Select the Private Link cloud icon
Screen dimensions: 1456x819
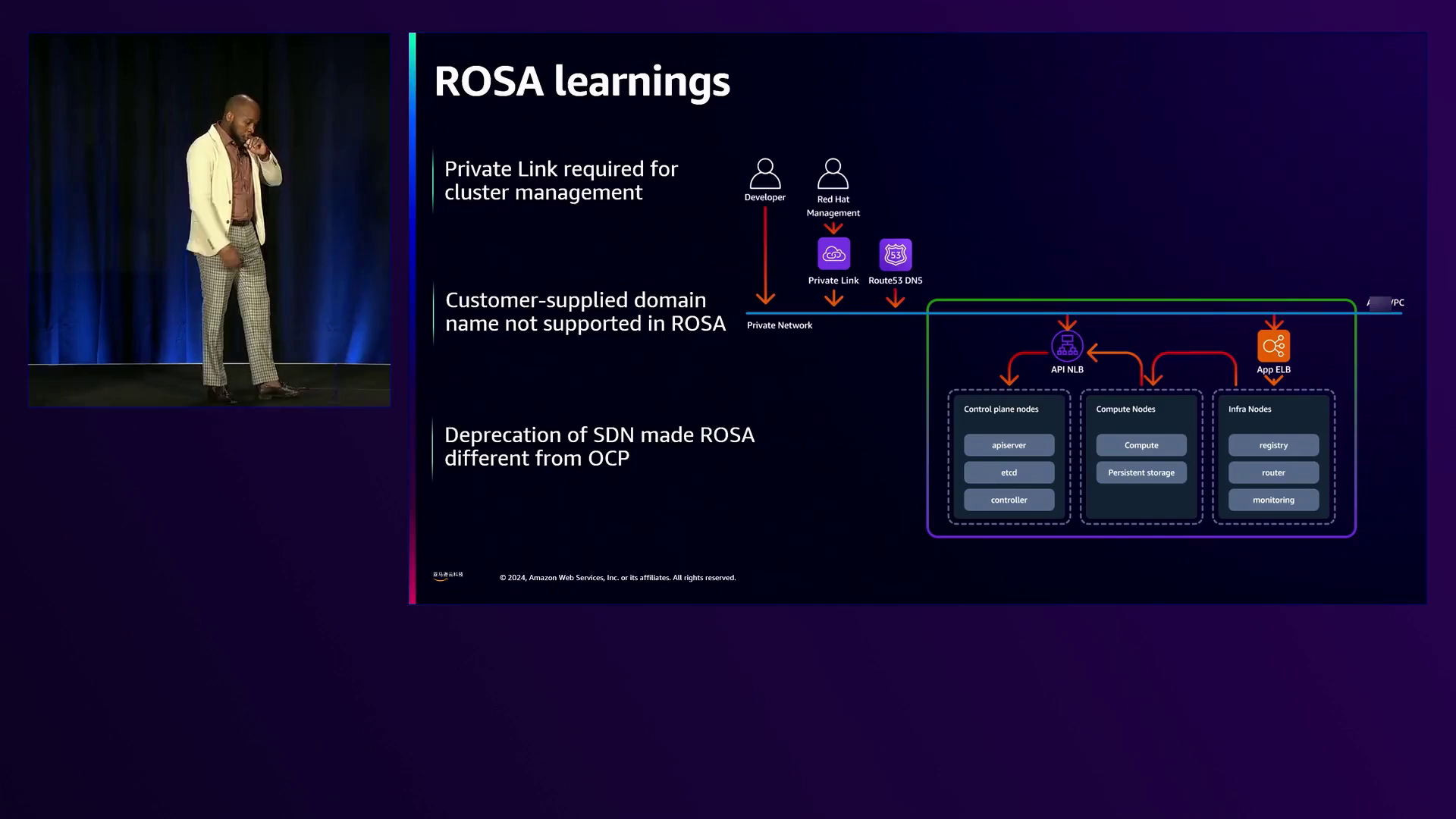click(x=833, y=254)
